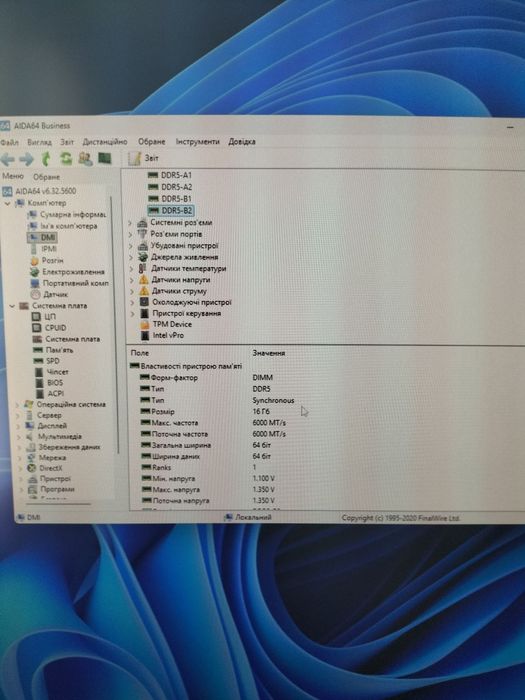Open the Звіт menu
Viewport: 525px width, 700px height.
[x=67, y=142]
